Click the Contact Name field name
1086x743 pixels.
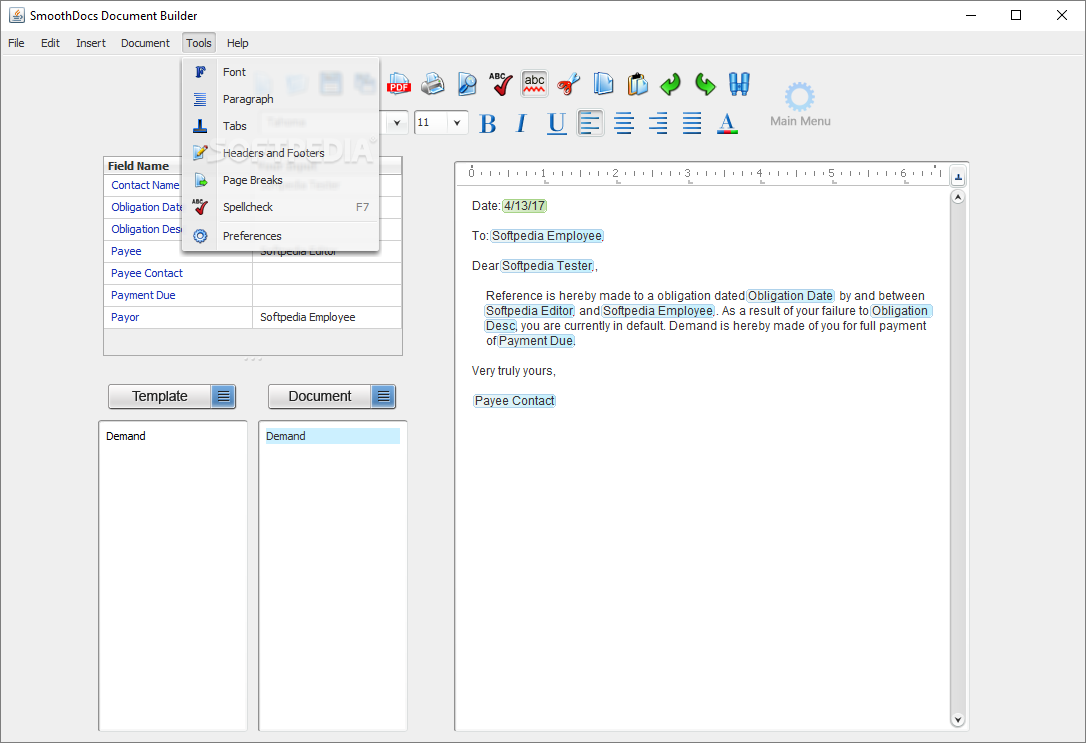(145, 186)
